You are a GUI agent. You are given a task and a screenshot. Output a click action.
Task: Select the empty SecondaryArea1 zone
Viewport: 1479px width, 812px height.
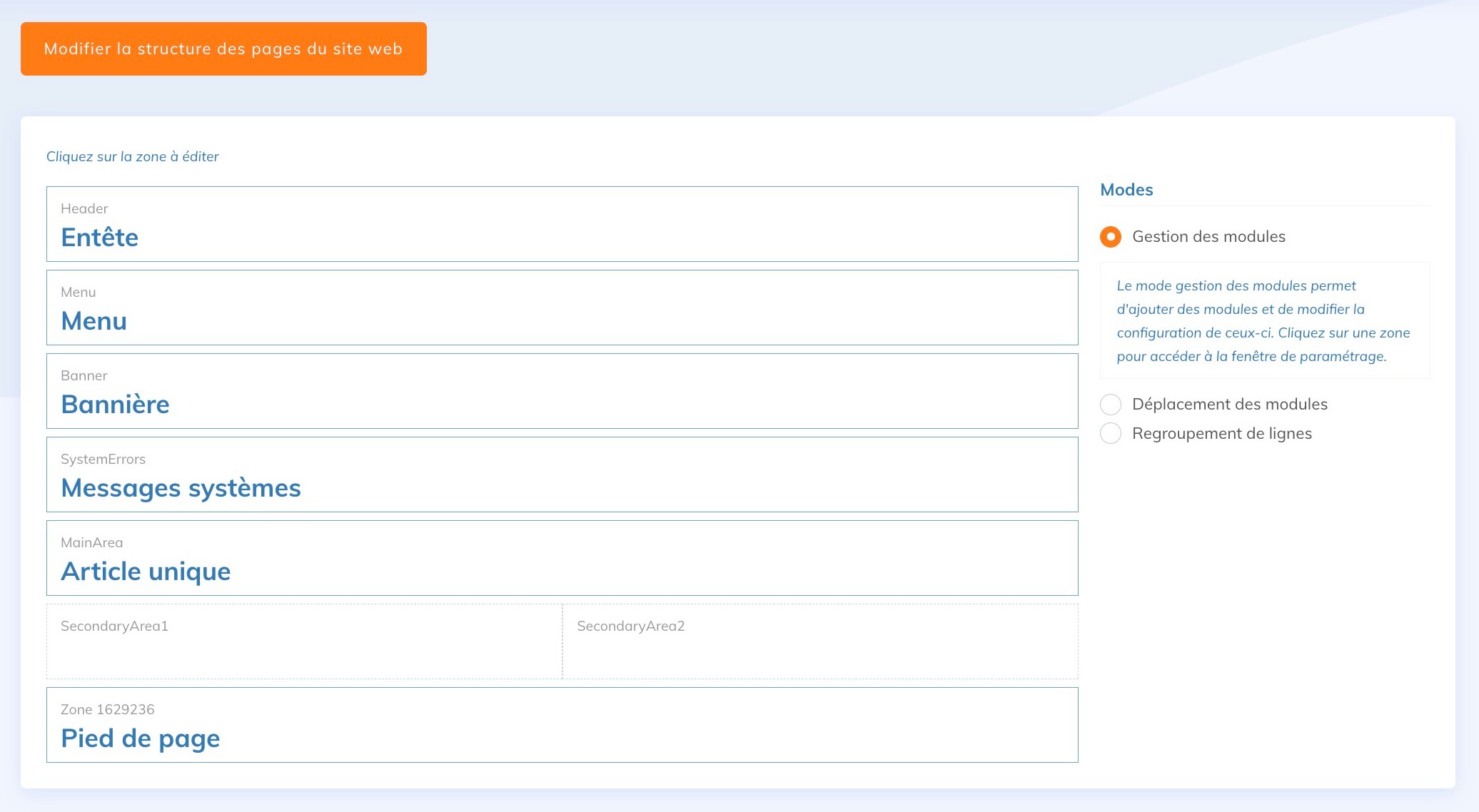(x=304, y=641)
